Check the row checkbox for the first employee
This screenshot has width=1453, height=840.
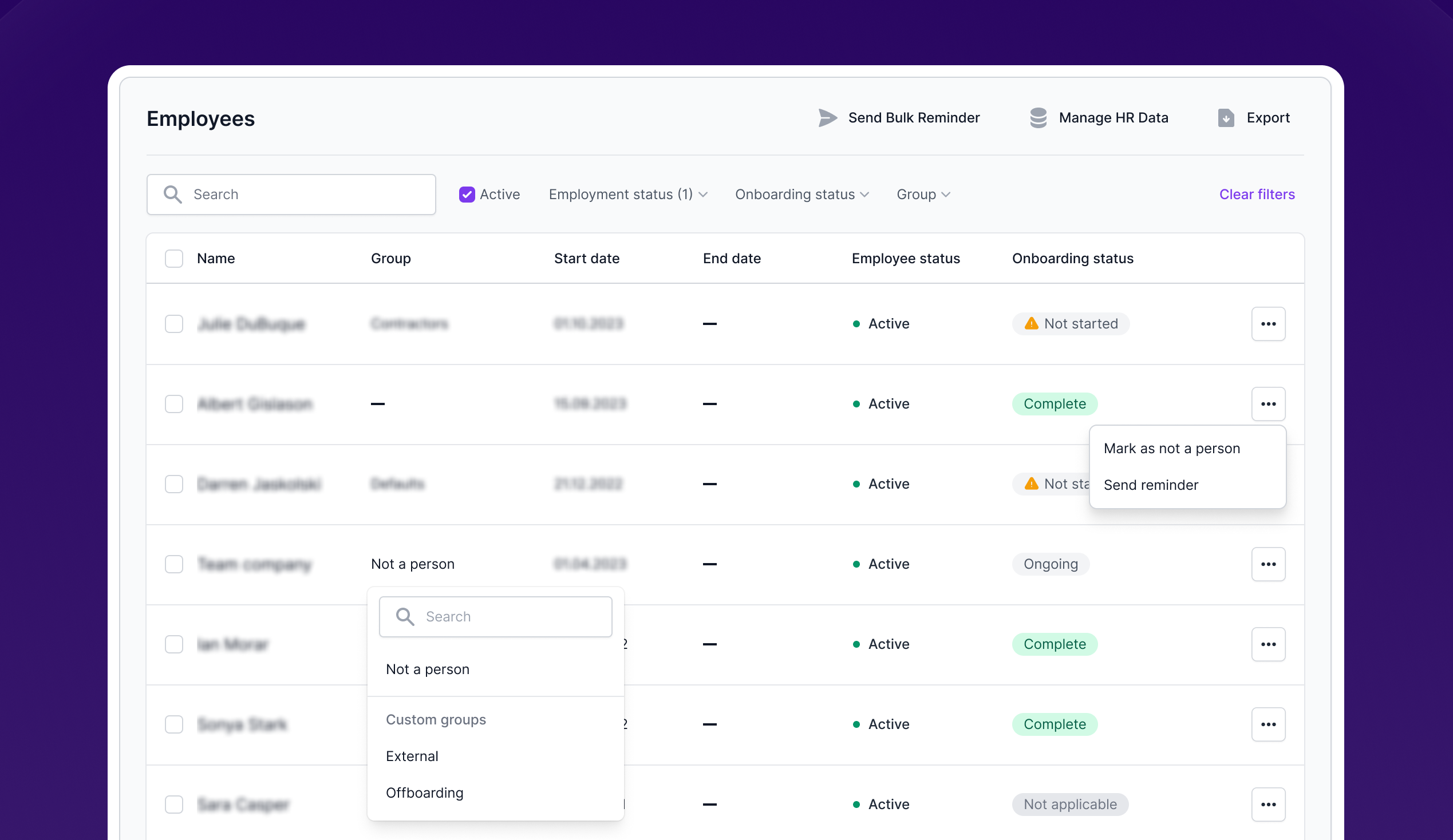[x=173, y=324]
